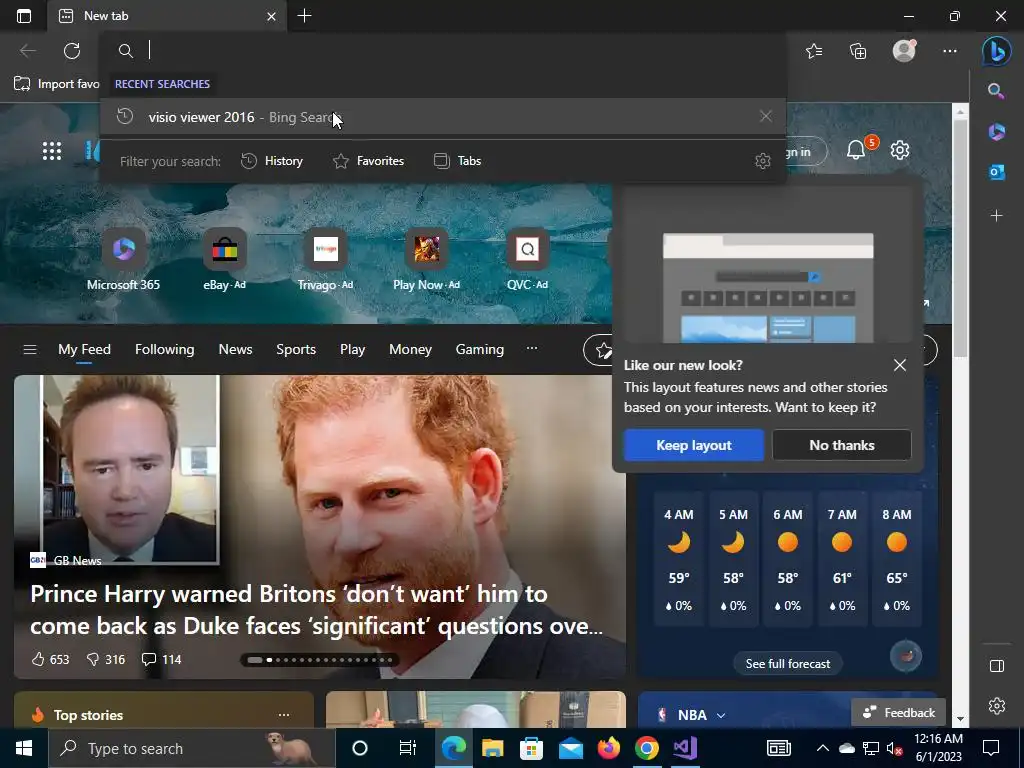Image resolution: width=1024 pixels, height=768 pixels.
Task: Open address bar search settings gear
Action: pyautogui.click(x=763, y=161)
